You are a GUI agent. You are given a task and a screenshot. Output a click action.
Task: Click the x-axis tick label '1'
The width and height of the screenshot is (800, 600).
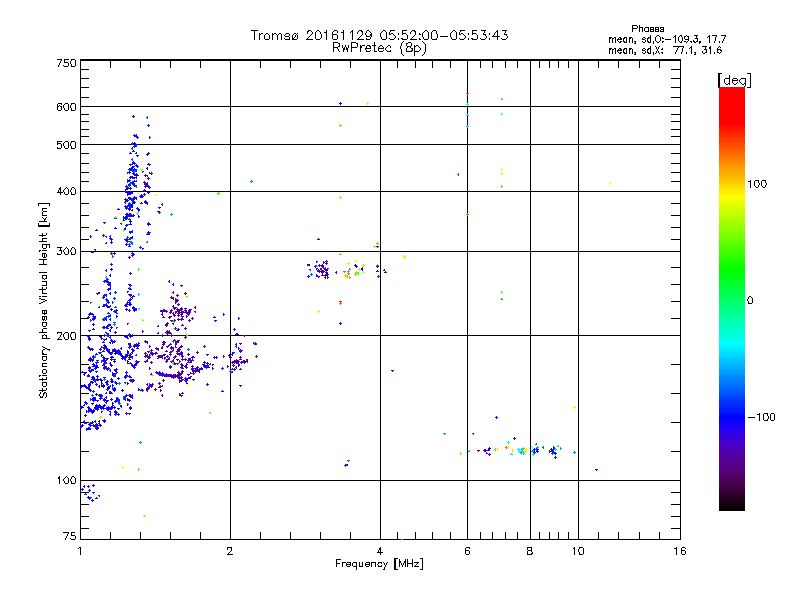(x=80, y=551)
